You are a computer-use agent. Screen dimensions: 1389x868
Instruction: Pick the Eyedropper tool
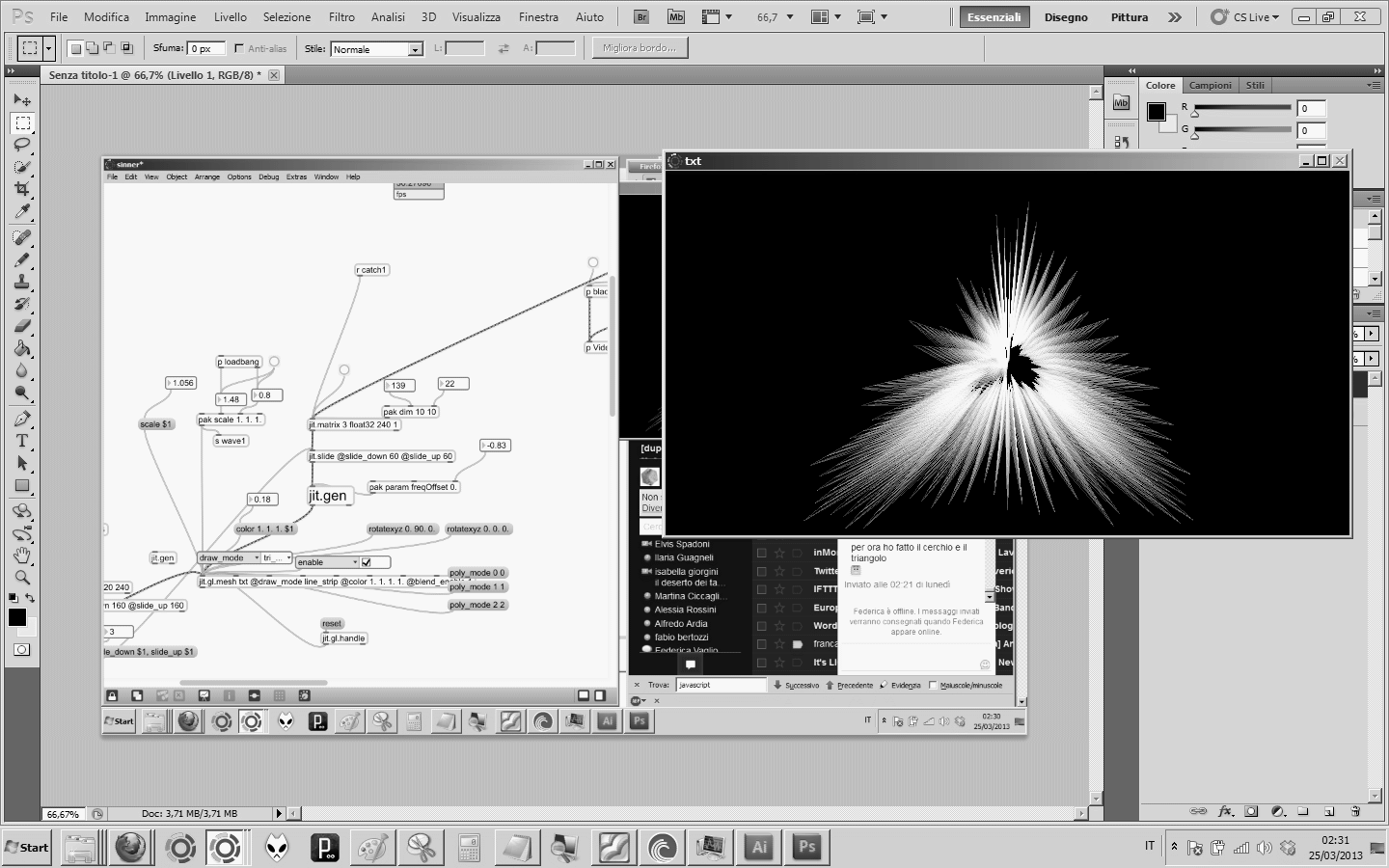coord(22,211)
